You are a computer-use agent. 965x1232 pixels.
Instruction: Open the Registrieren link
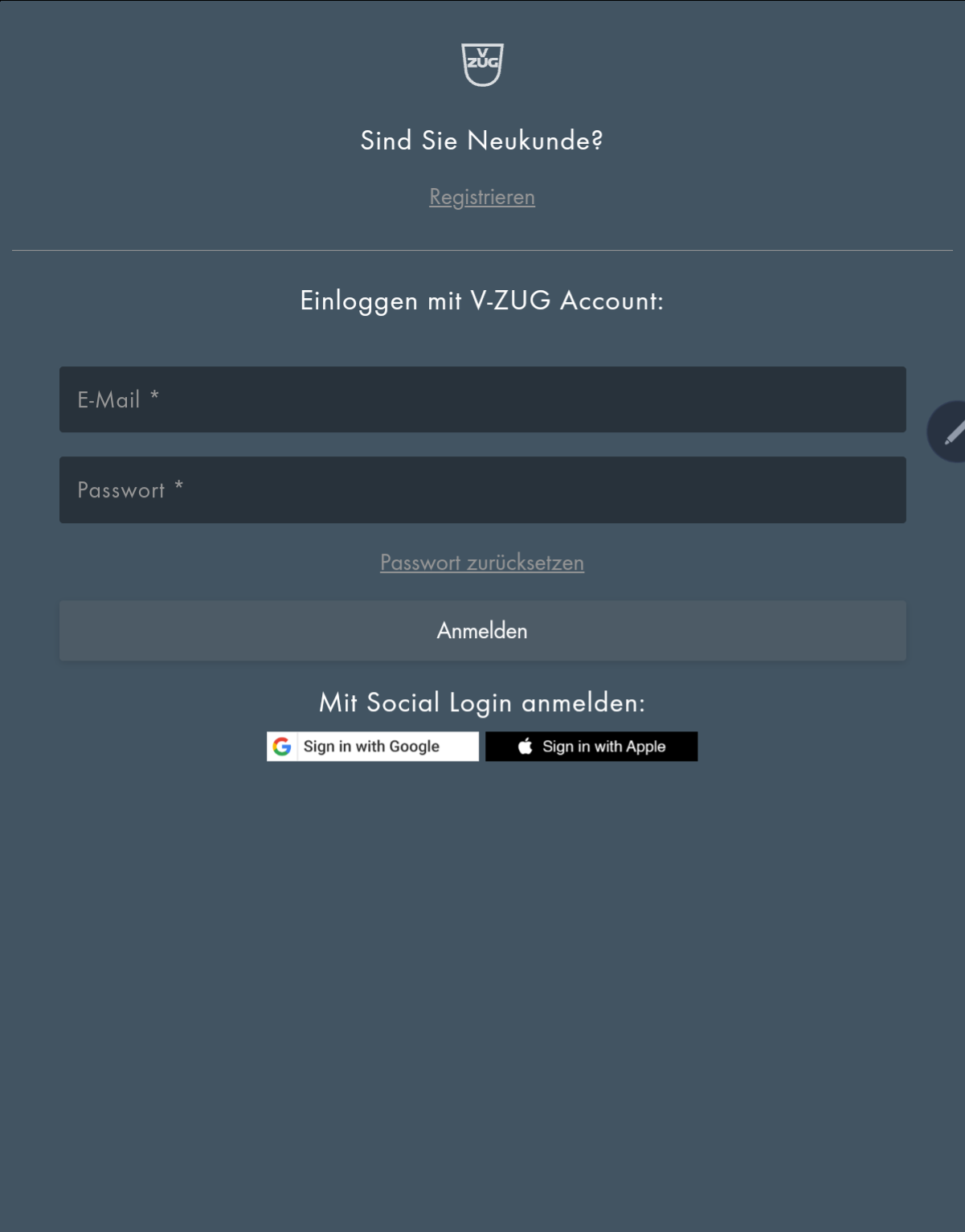click(x=482, y=197)
